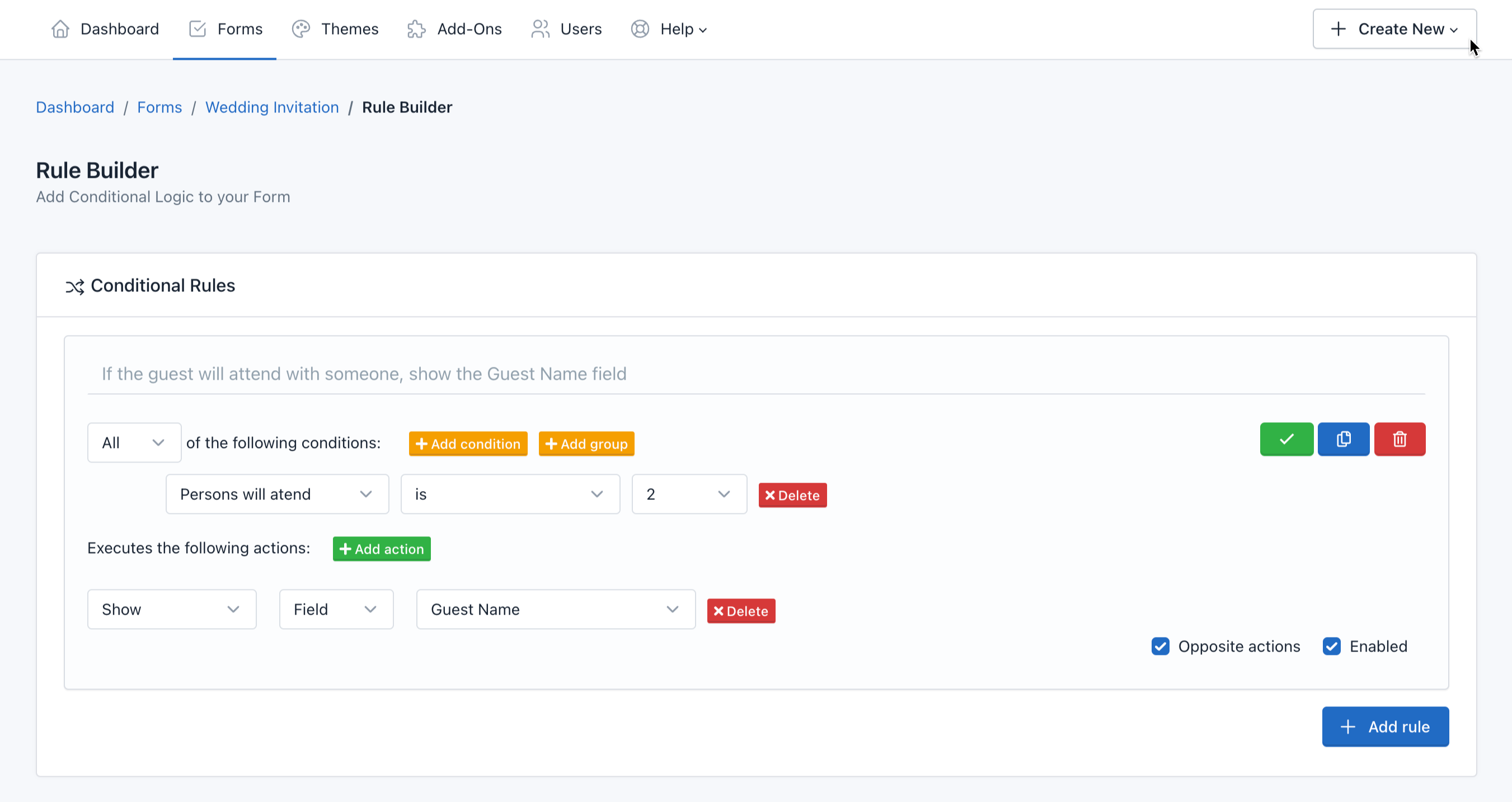
Task: Duplicate the rule using the copy icon
Action: pyautogui.click(x=1343, y=439)
